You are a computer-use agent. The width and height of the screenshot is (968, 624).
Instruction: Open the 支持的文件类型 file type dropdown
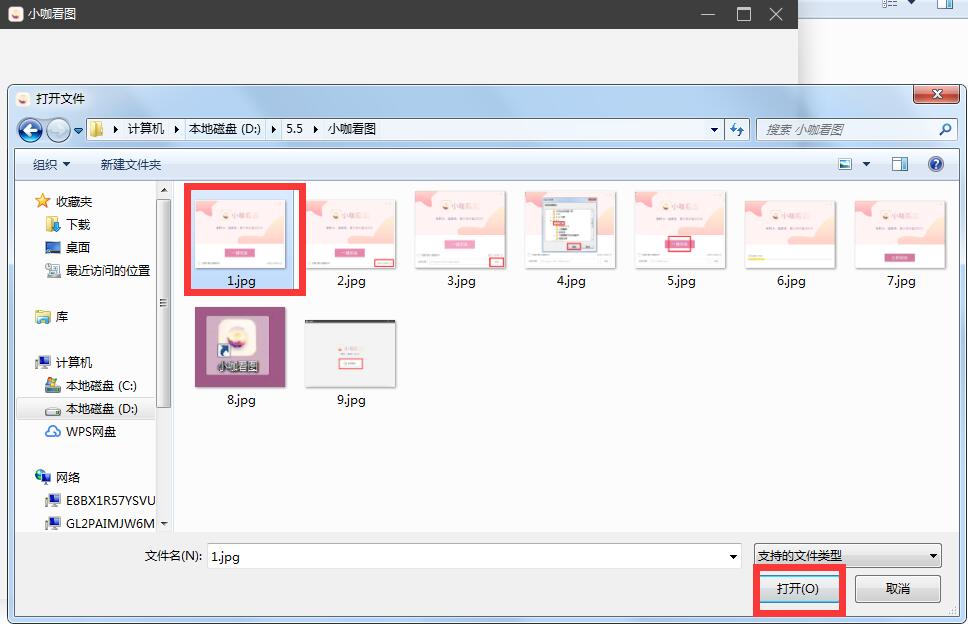tap(846, 556)
